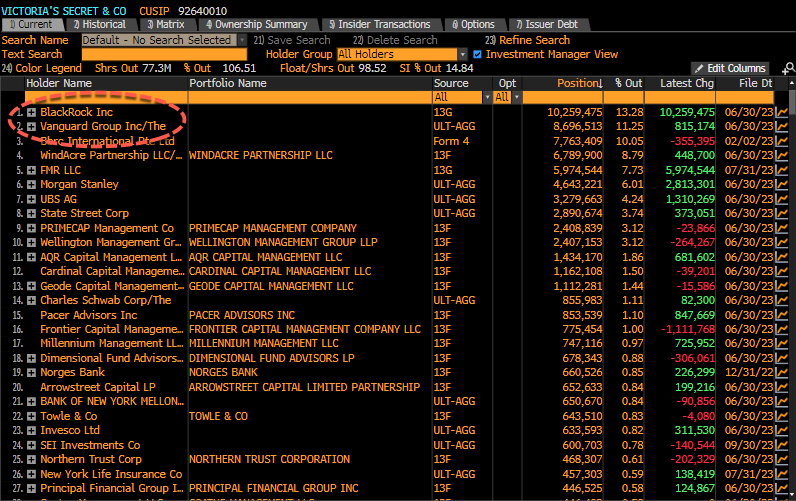
Task: Expand the UBS AG holder row
Action: (31, 199)
